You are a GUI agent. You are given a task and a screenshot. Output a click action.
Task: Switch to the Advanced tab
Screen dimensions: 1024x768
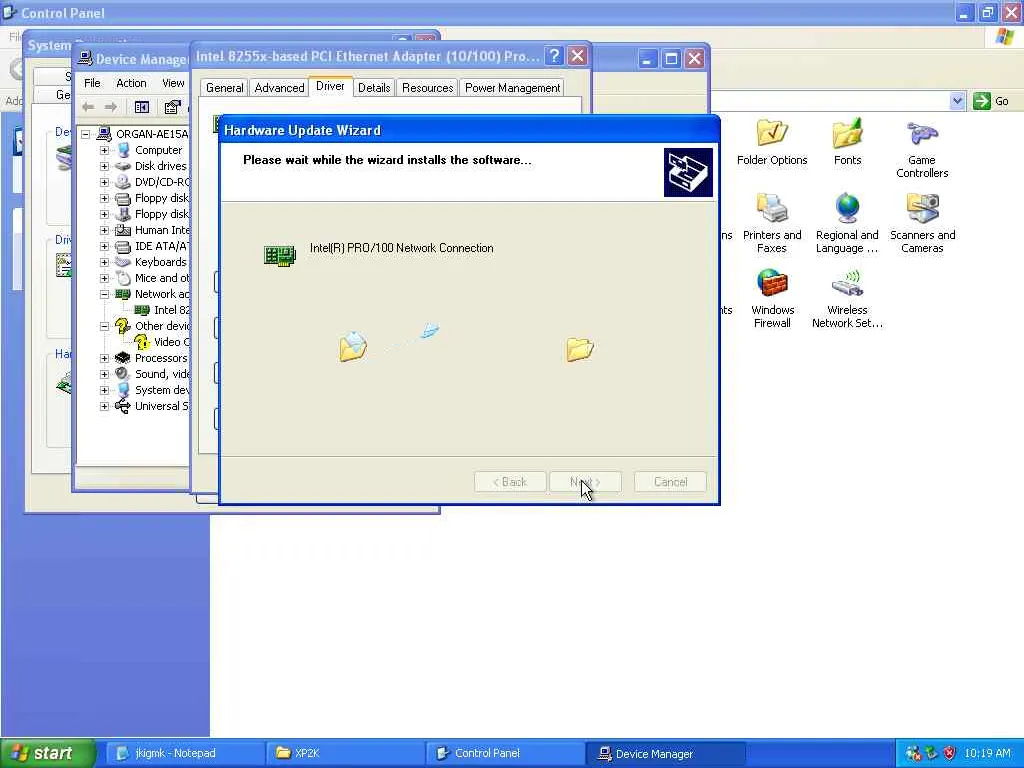(280, 88)
